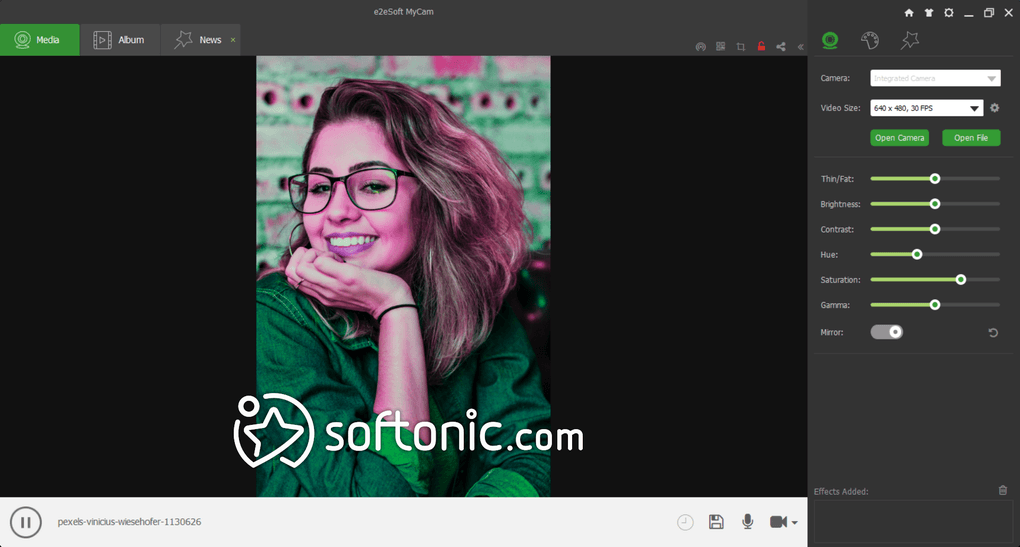The width and height of the screenshot is (1020, 547).
Task: Open the color palette effects panel
Action: [870, 40]
